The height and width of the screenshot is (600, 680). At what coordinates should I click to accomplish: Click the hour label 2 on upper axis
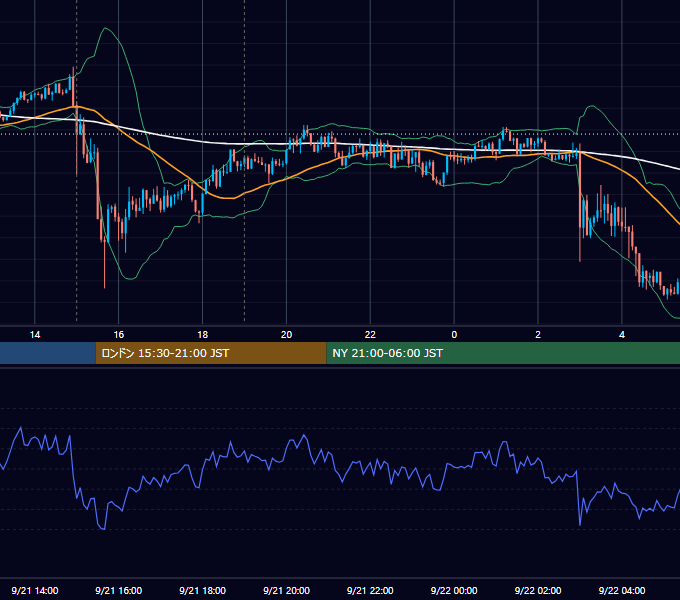coord(538,335)
